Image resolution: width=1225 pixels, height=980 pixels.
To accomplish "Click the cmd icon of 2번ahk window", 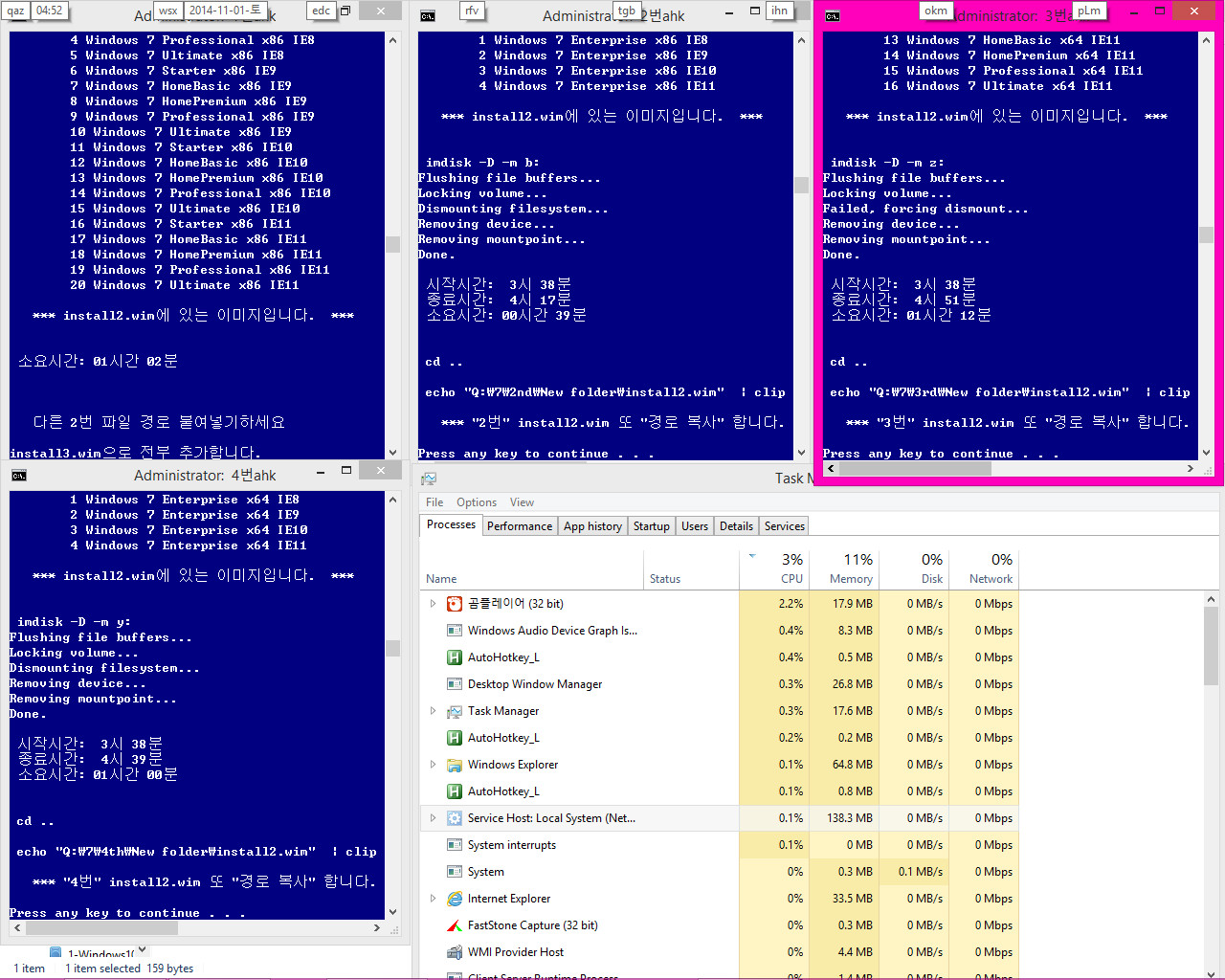I will coord(428,16).
